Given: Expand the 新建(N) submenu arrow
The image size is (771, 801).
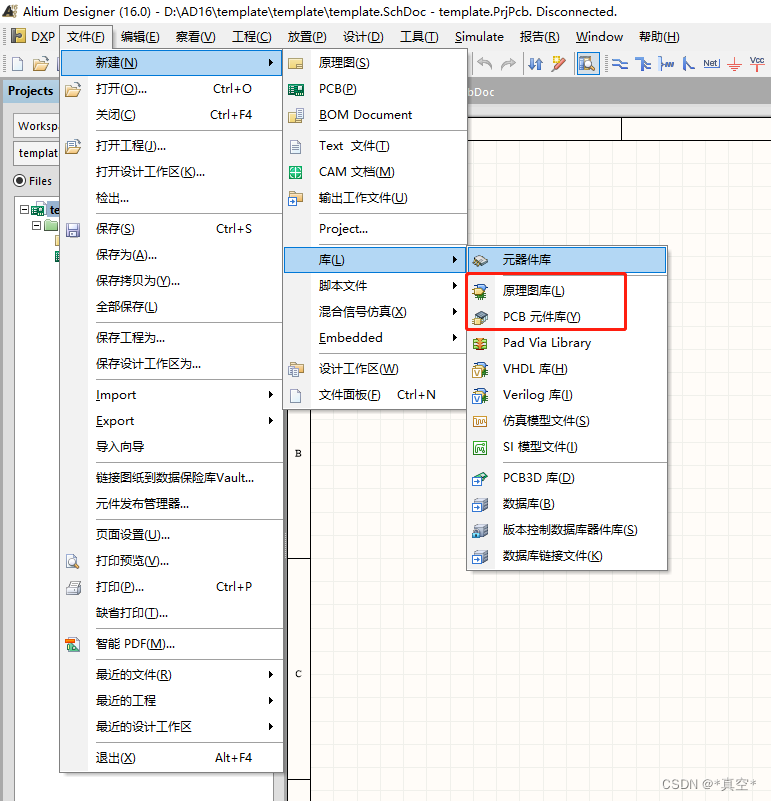Looking at the screenshot, I should 271,63.
